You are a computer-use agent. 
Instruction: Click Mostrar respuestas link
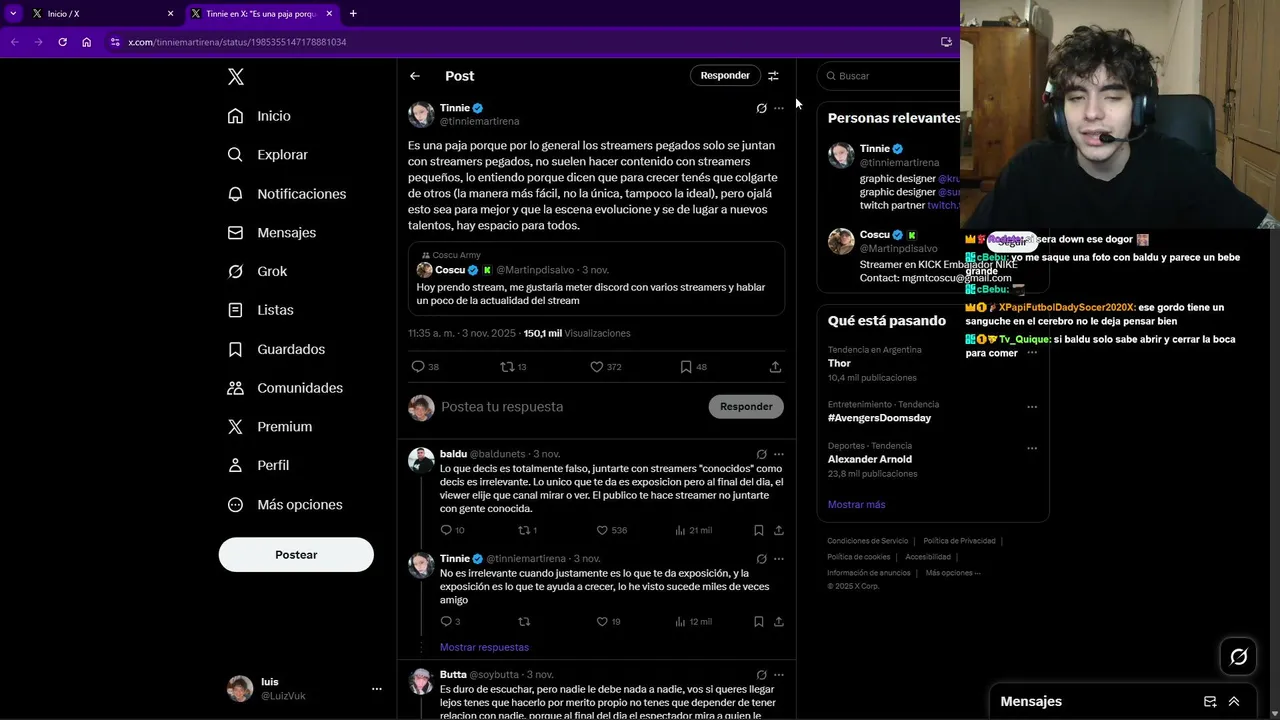coord(484,647)
